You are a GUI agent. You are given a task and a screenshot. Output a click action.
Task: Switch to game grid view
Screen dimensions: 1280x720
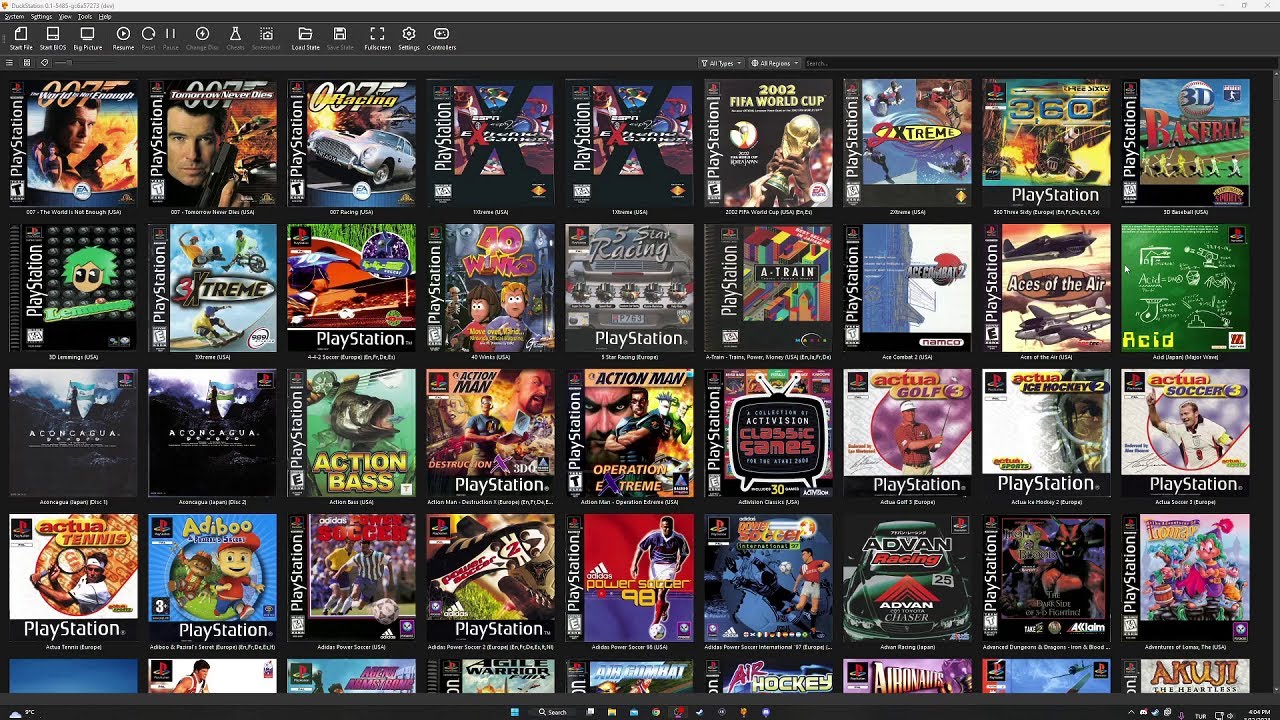(x=27, y=63)
